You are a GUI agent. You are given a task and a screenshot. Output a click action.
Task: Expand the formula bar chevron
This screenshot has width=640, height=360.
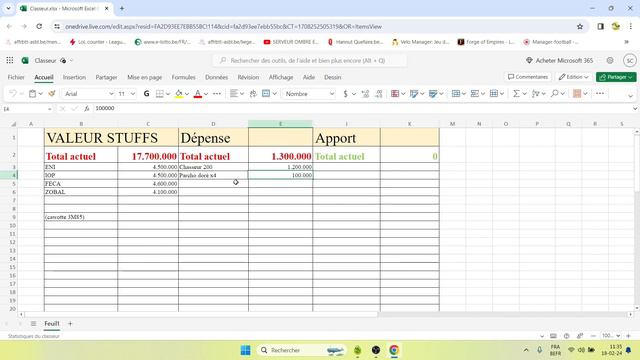point(635,109)
